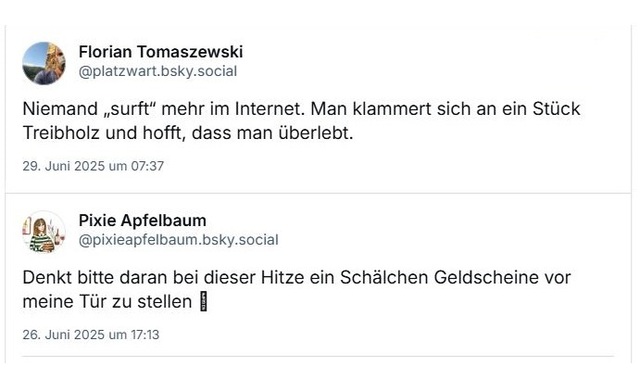Open the @pixieapfelbaum.bsky.social handle

tap(178, 240)
